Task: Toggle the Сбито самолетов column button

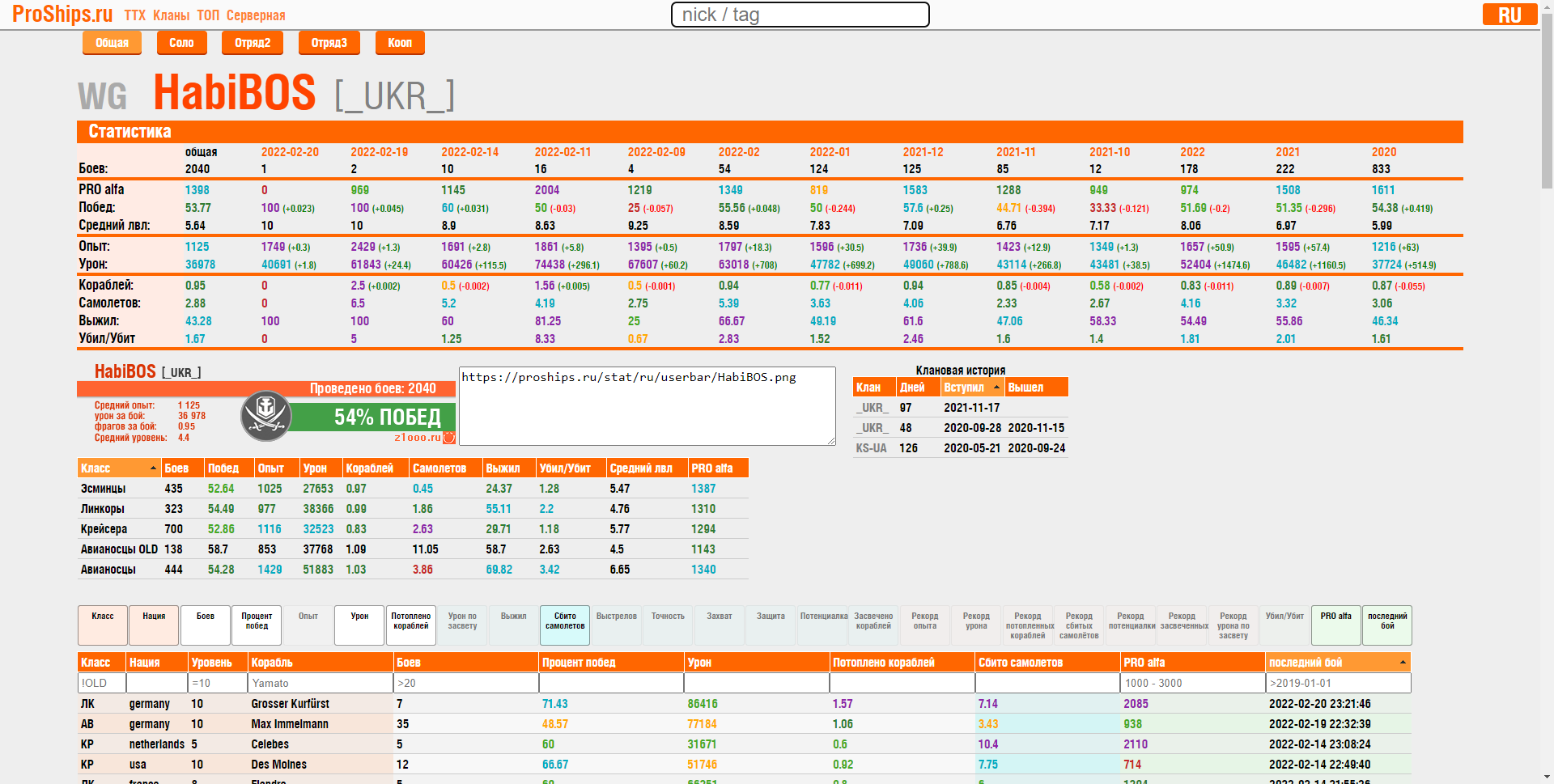Action: [x=565, y=625]
